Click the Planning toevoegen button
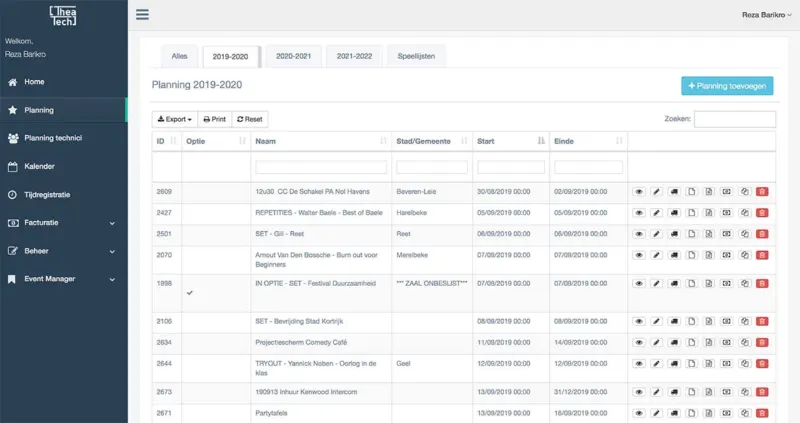Screen dimensions: 800x423 point(727,86)
